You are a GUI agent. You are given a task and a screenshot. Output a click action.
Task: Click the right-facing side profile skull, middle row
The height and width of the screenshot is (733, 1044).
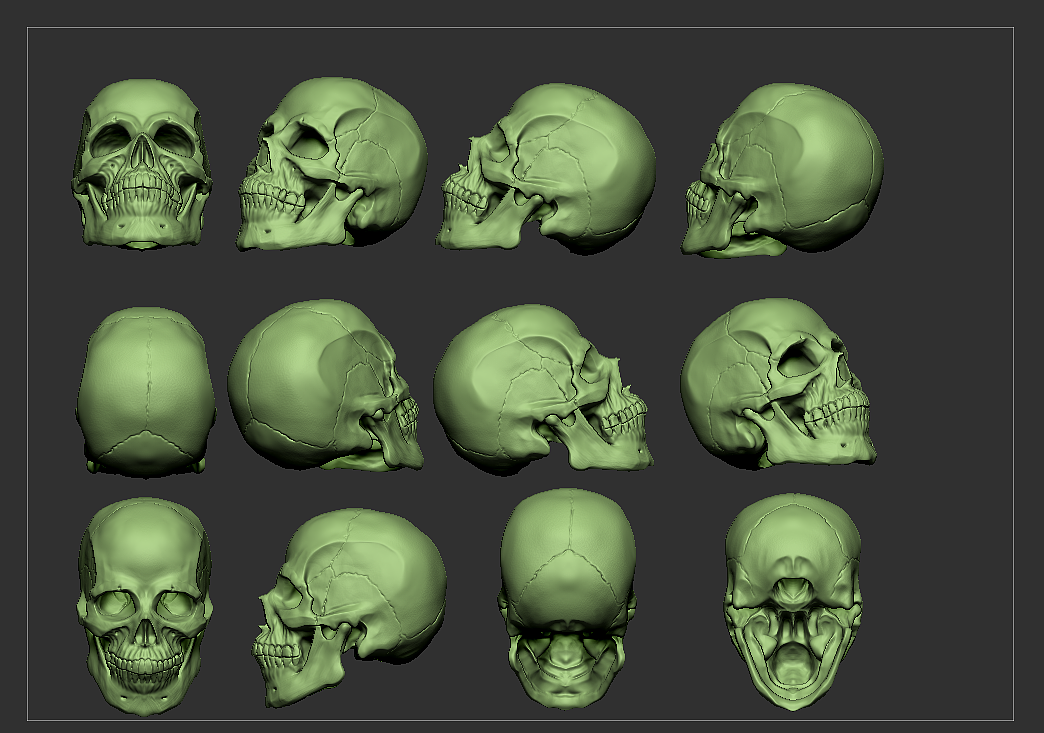point(543,389)
